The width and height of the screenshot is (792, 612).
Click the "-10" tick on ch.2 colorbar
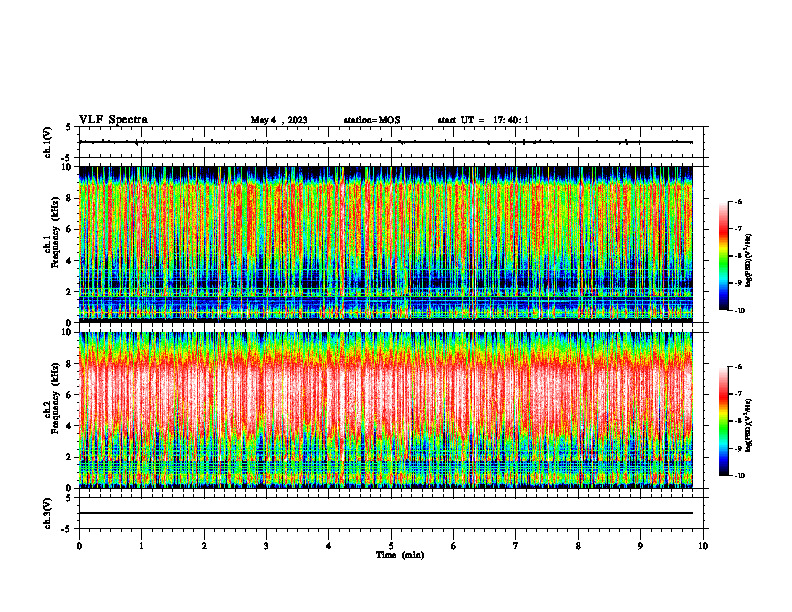[x=740, y=476]
